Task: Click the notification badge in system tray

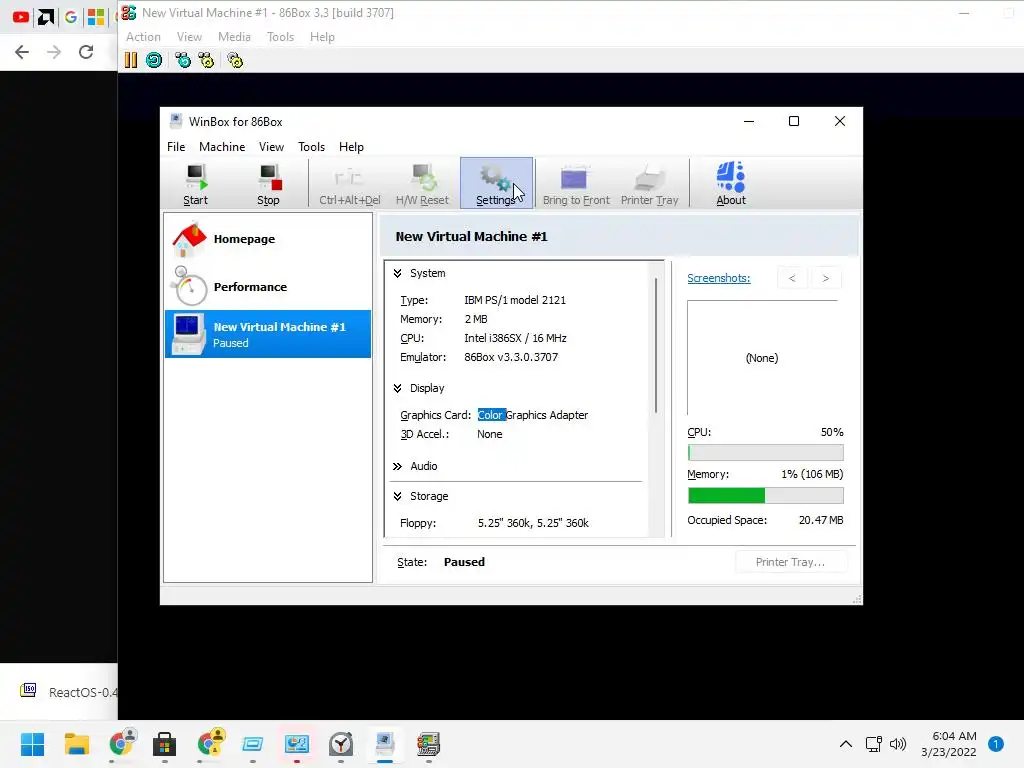Action: point(995,744)
